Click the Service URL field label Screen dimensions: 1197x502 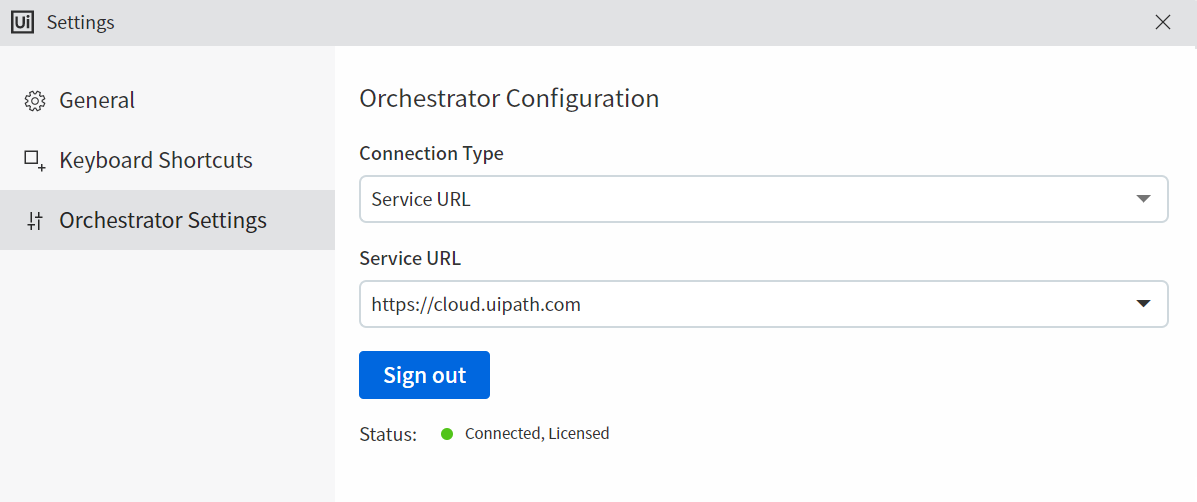pyautogui.click(x=410, y=258)
